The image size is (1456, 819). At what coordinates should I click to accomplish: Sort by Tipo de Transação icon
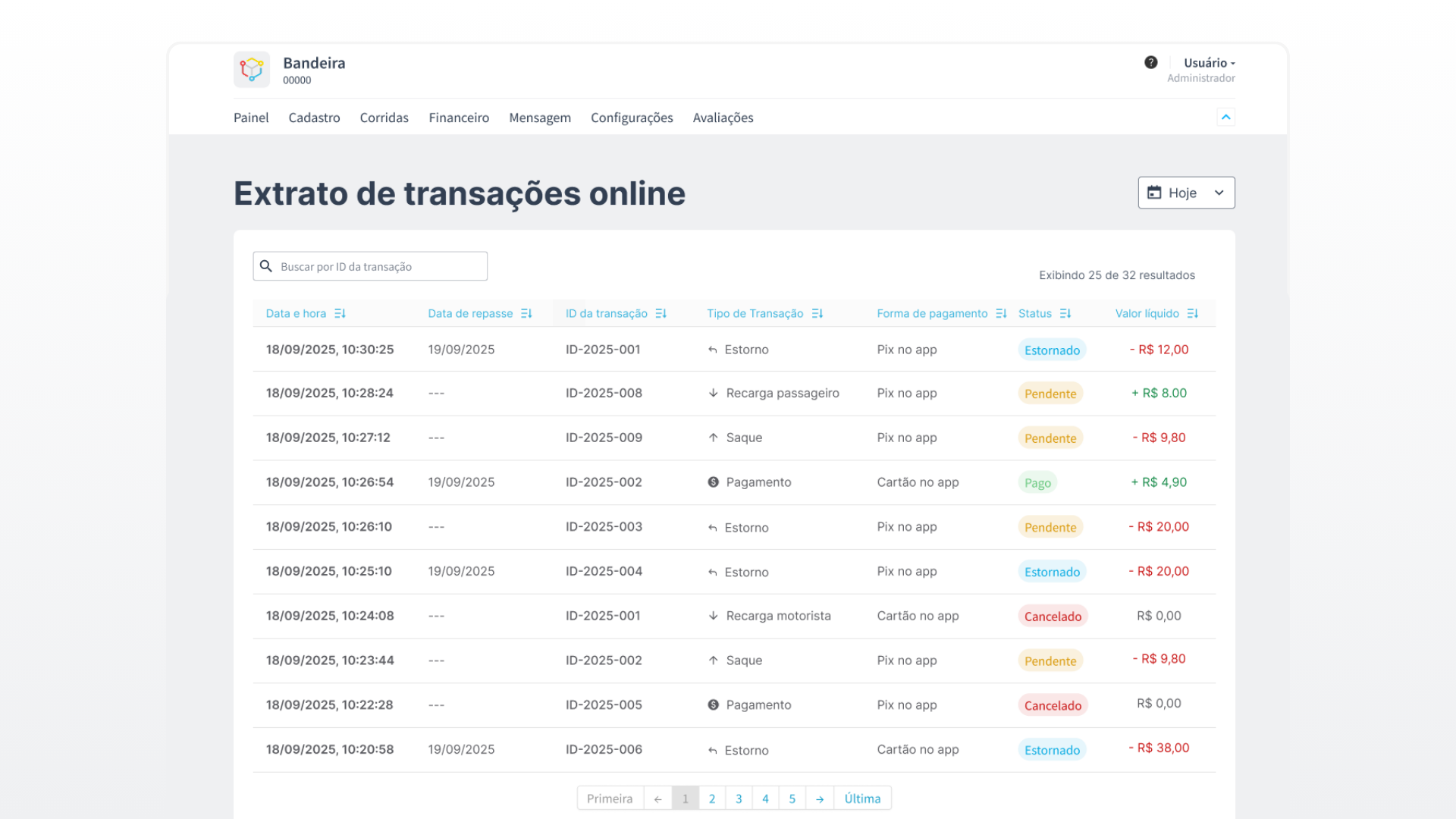click(x=817, y=313)
